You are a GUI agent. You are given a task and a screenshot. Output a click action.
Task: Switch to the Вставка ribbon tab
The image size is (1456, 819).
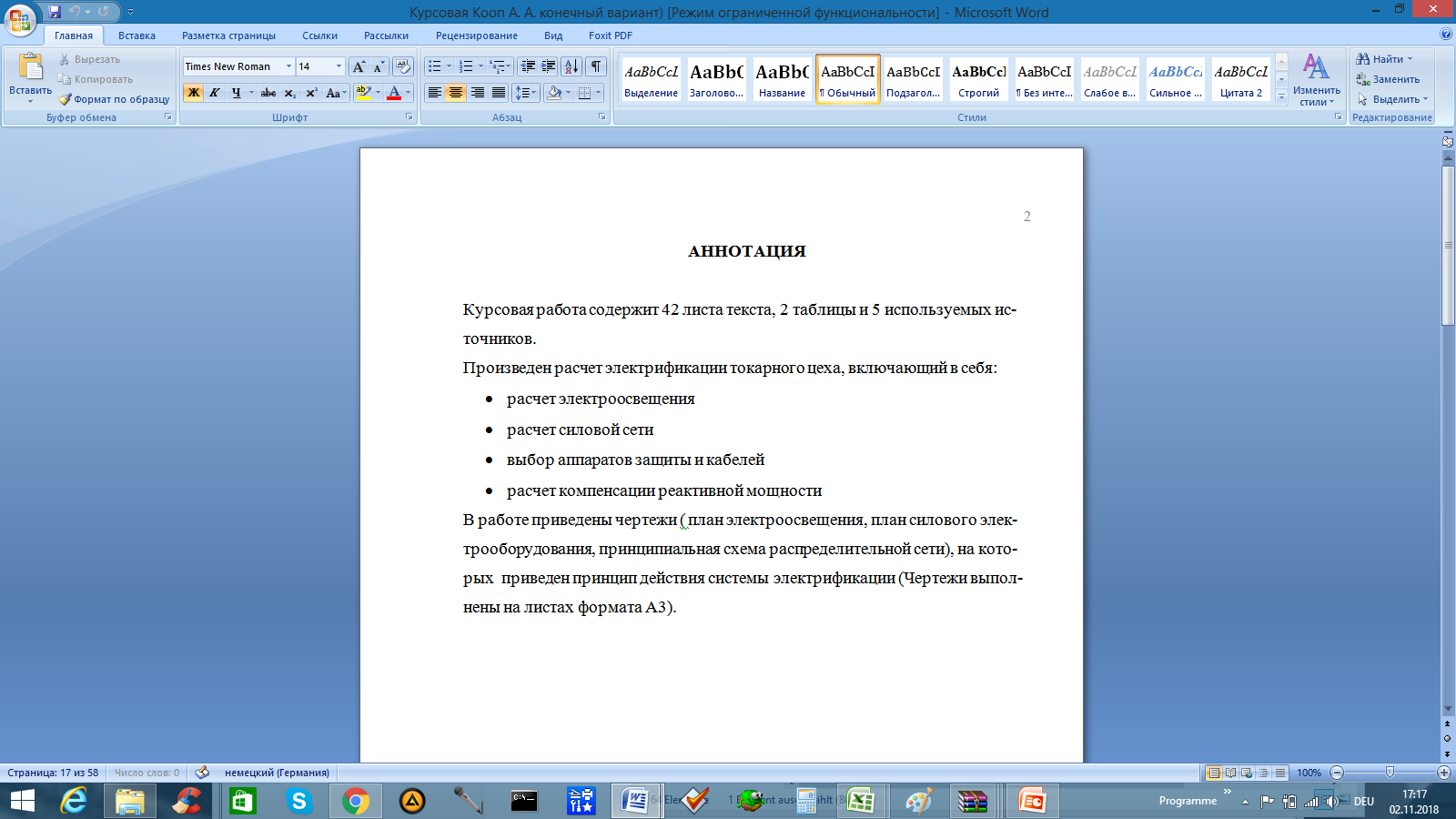(136, 35)
